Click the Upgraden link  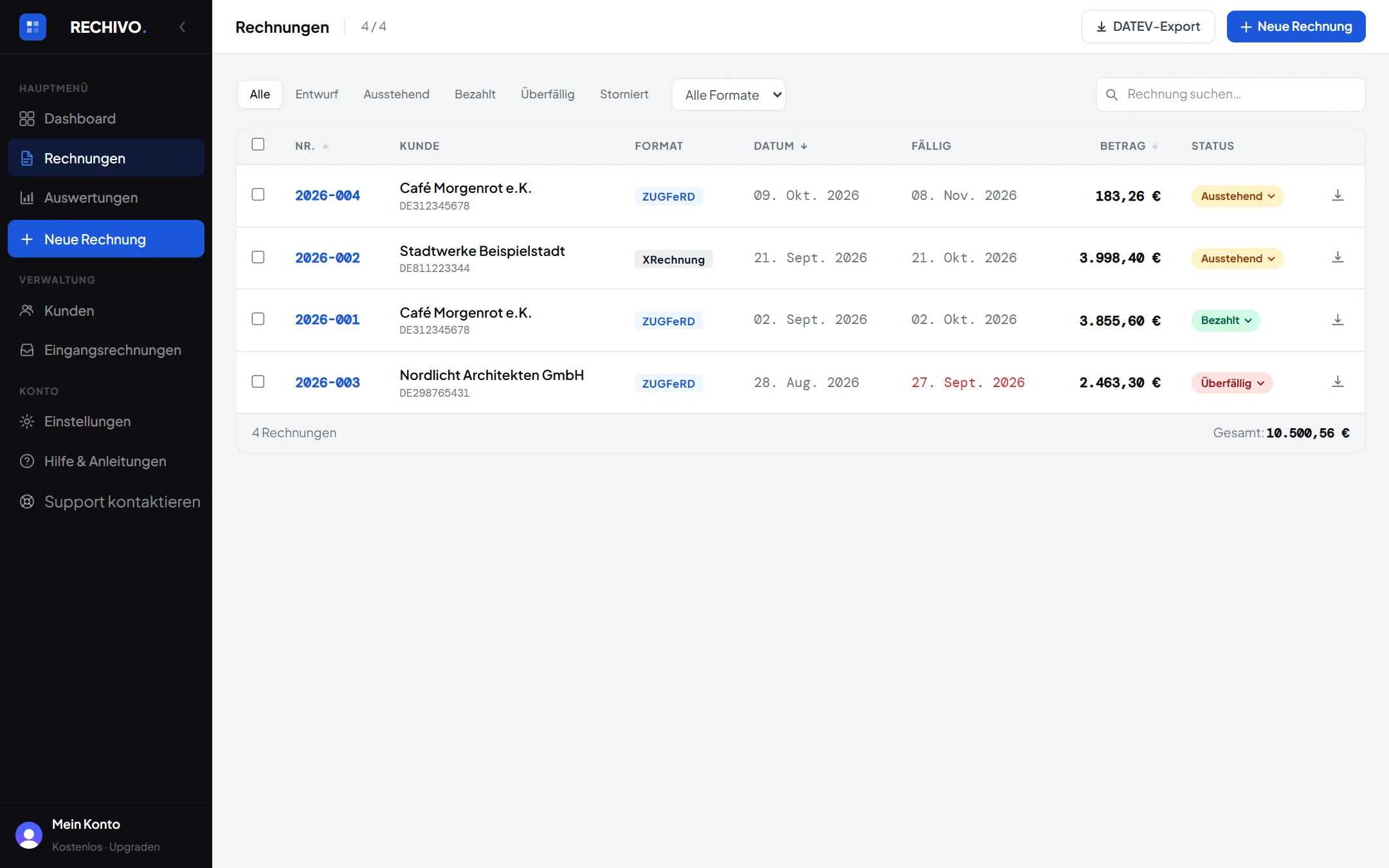134,847
